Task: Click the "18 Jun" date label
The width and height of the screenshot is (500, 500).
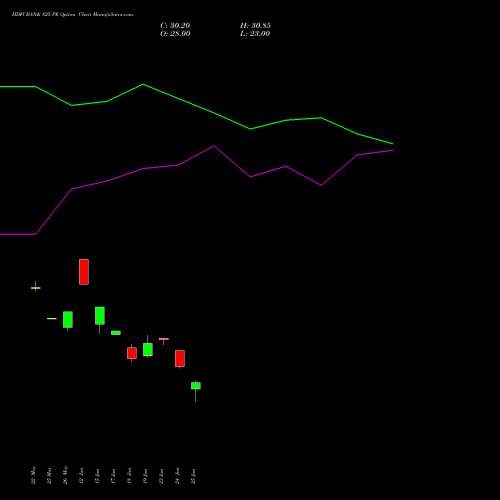Action: (x=129, y=476)
